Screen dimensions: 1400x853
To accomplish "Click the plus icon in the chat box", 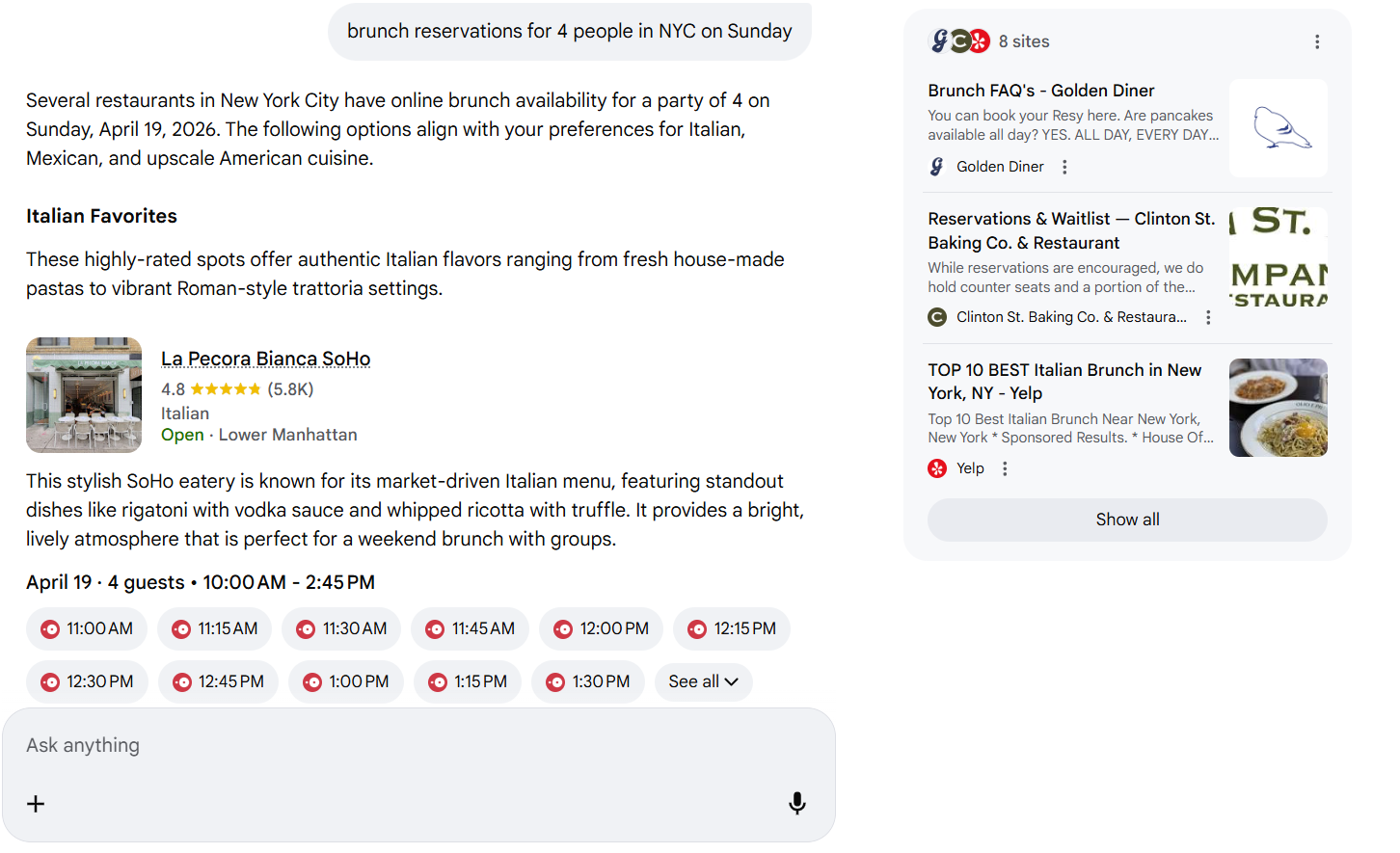I will tap(36, 803).
